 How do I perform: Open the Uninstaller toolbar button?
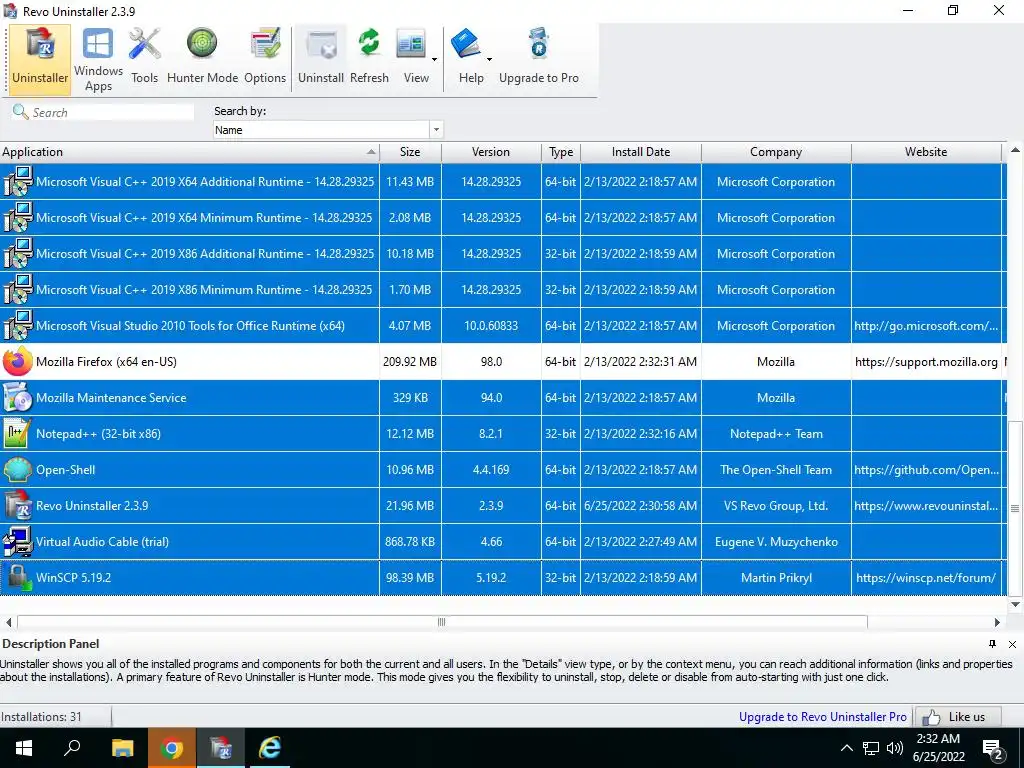tap(40, 59)
